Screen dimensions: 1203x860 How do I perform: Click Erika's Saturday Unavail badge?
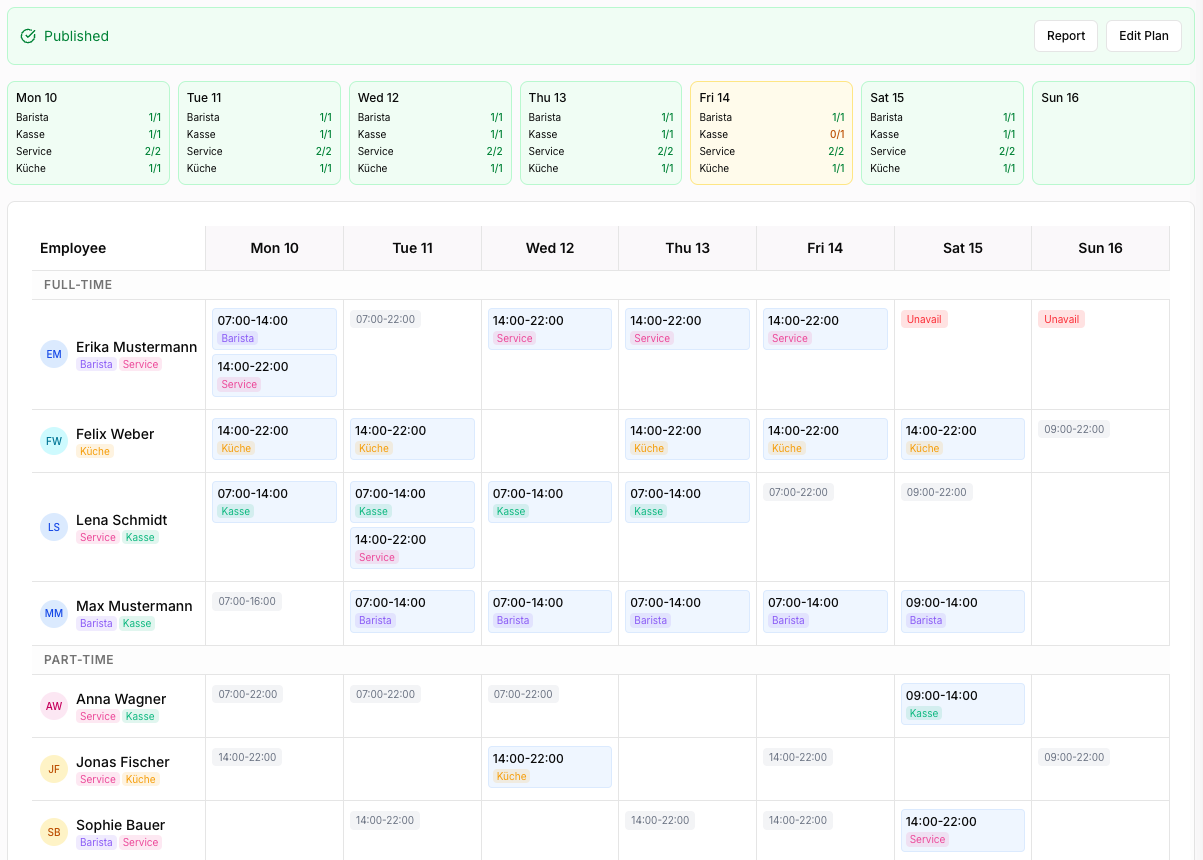(924, 319)
